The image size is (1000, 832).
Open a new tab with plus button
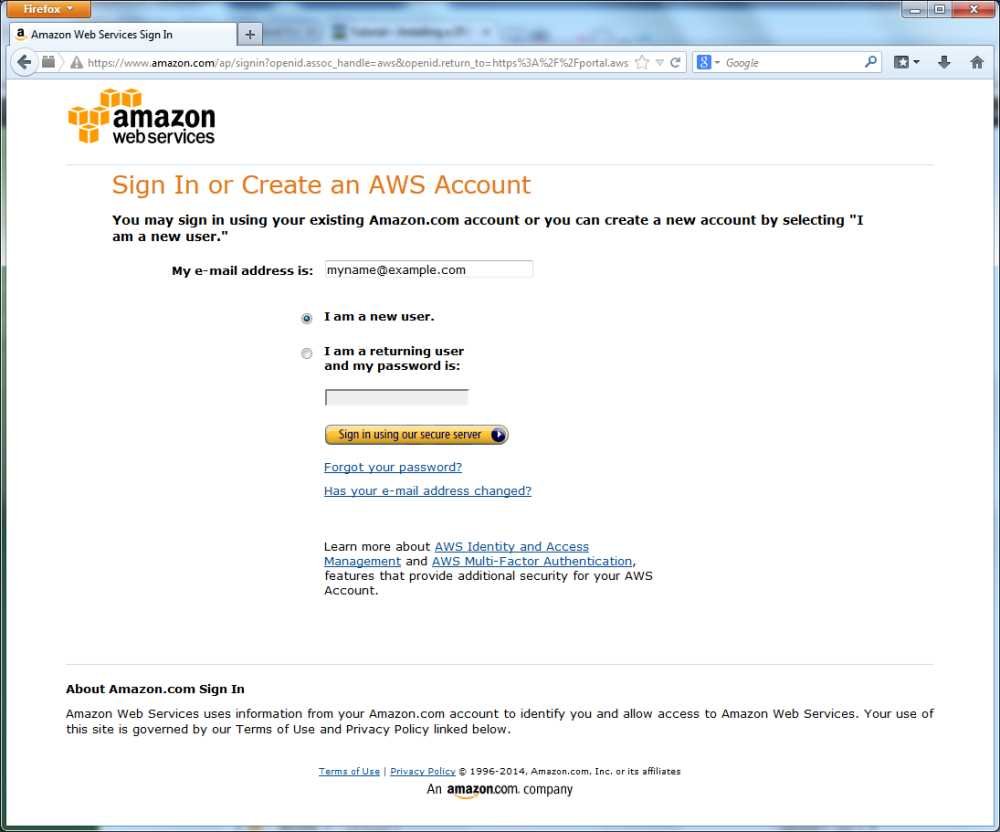coord(250,34)
